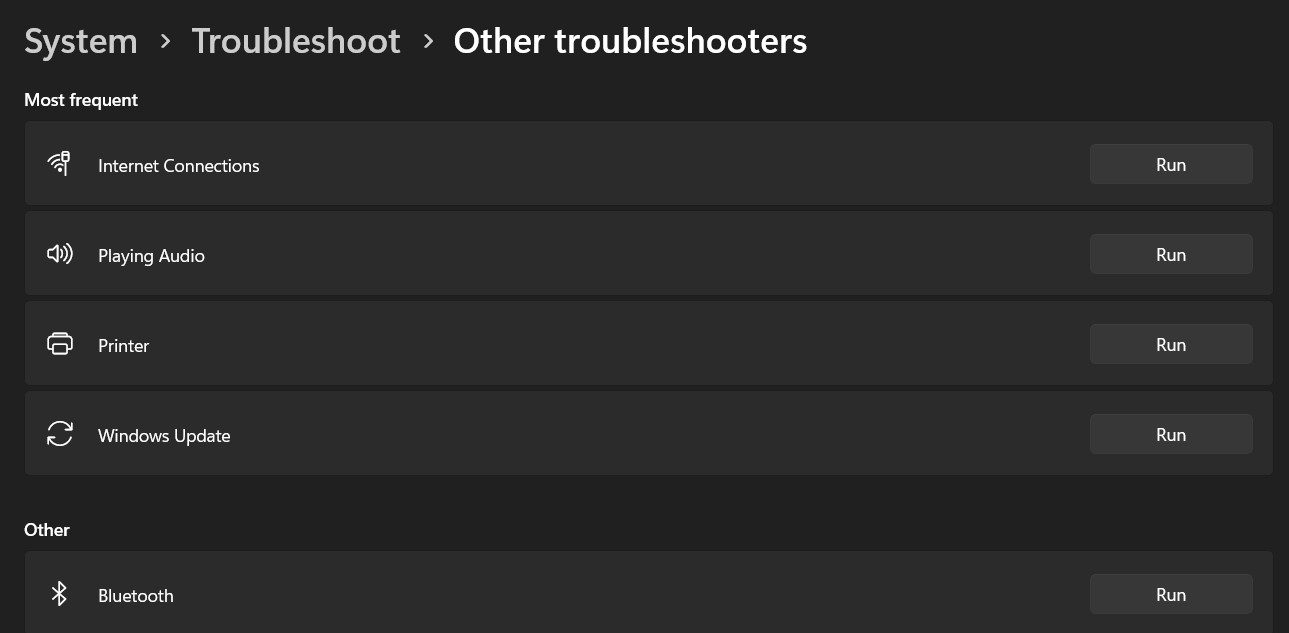Click the chevron before Other troubleshooters
The height and width of the screenshot is (633, 1289).
tap(428, 41)
